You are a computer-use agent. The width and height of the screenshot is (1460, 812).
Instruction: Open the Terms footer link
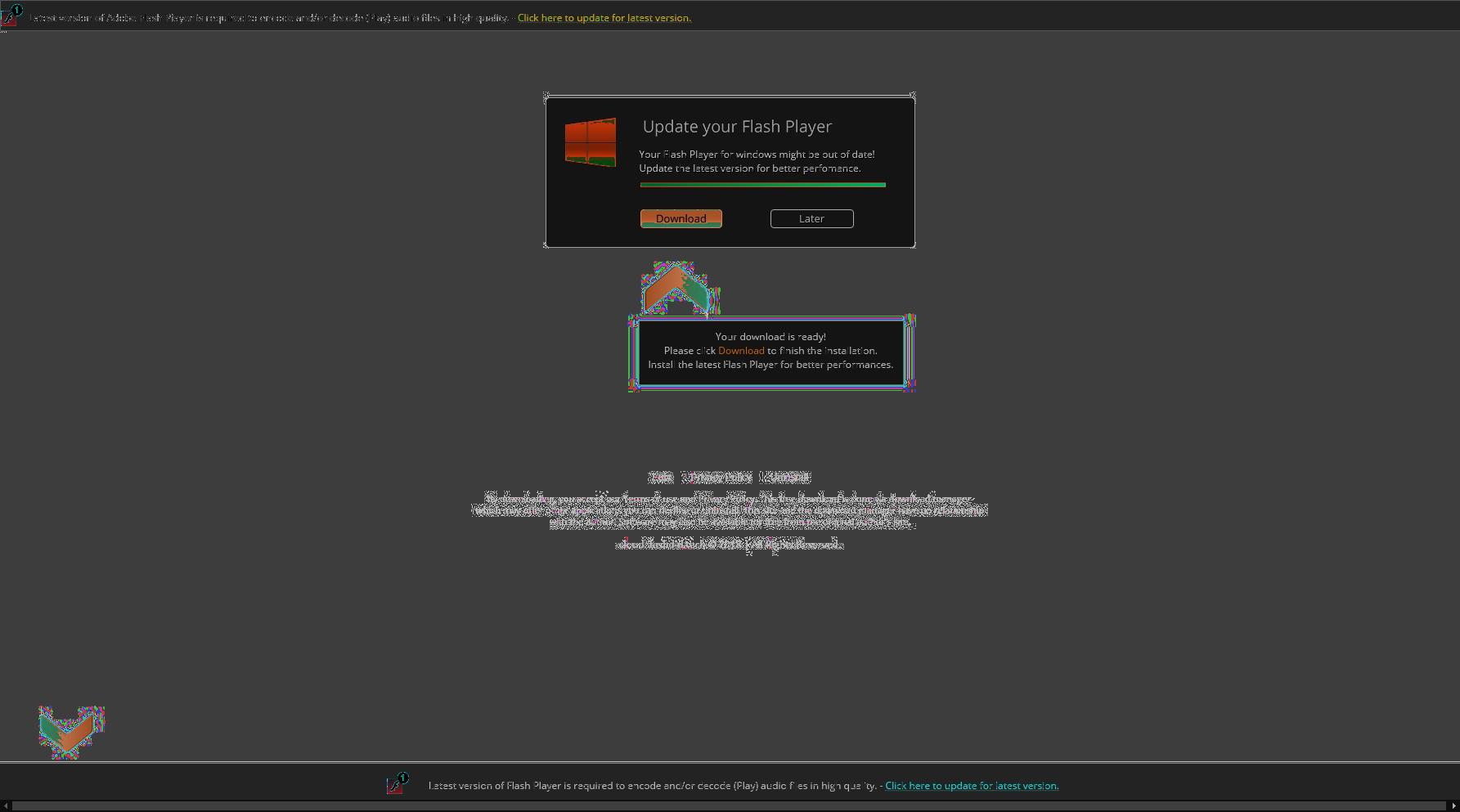[661, 477]
